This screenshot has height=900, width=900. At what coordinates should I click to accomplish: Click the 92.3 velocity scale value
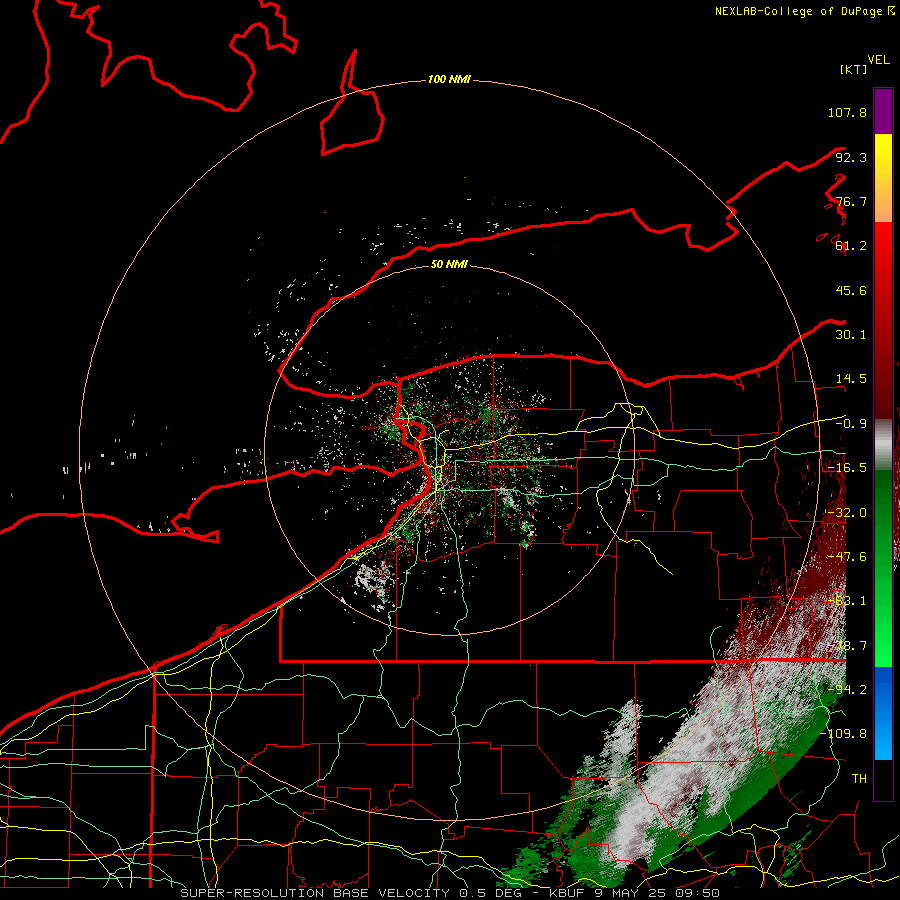click(x=851, y=157)
